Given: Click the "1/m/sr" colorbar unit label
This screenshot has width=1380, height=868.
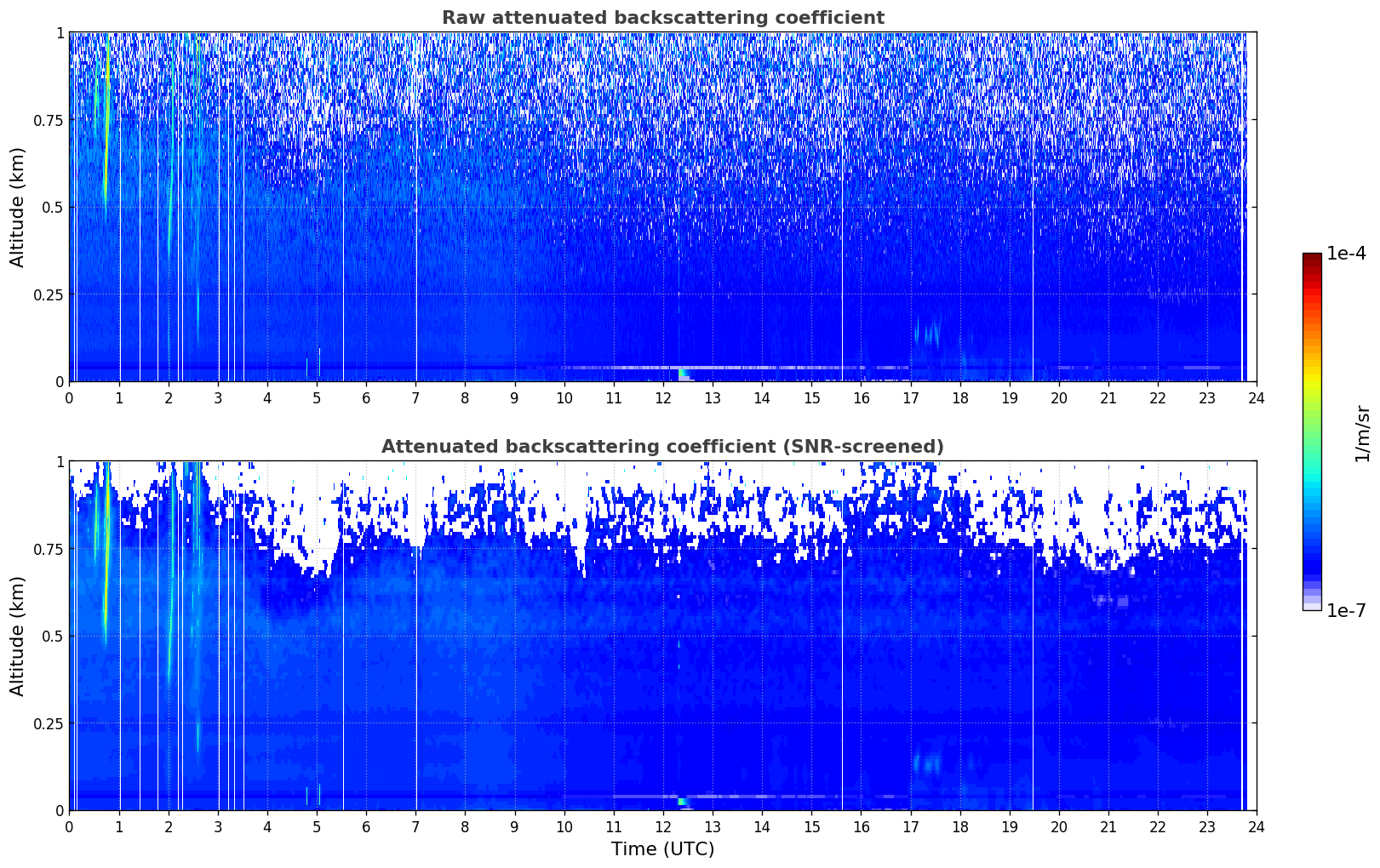Looking at the screenshot, I should tap(1362, 432).
